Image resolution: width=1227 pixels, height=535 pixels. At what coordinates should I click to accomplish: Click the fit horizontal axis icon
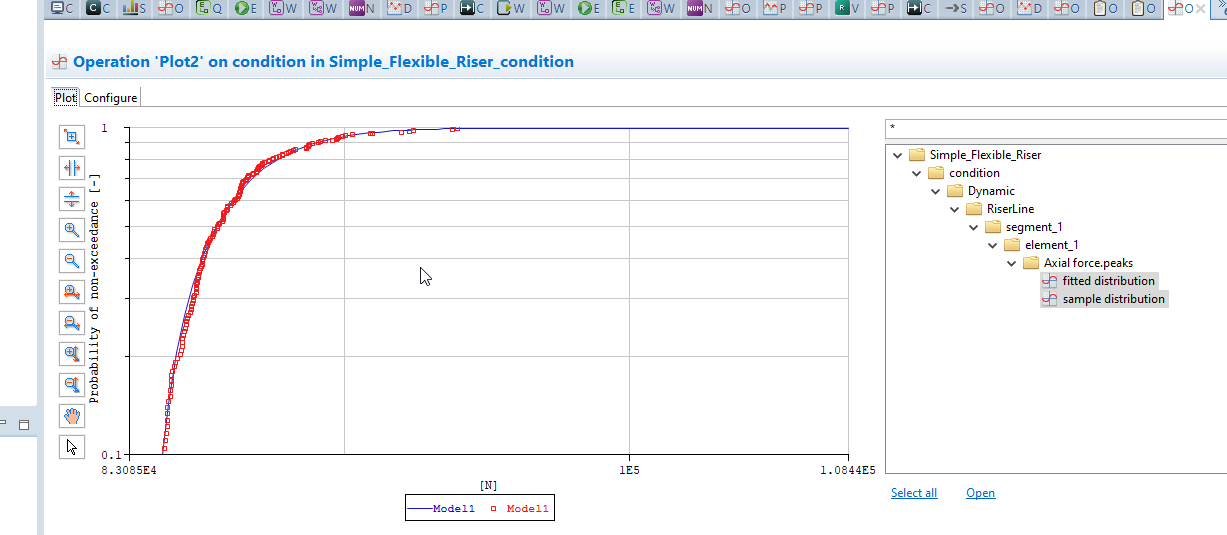tap(71, 168)
